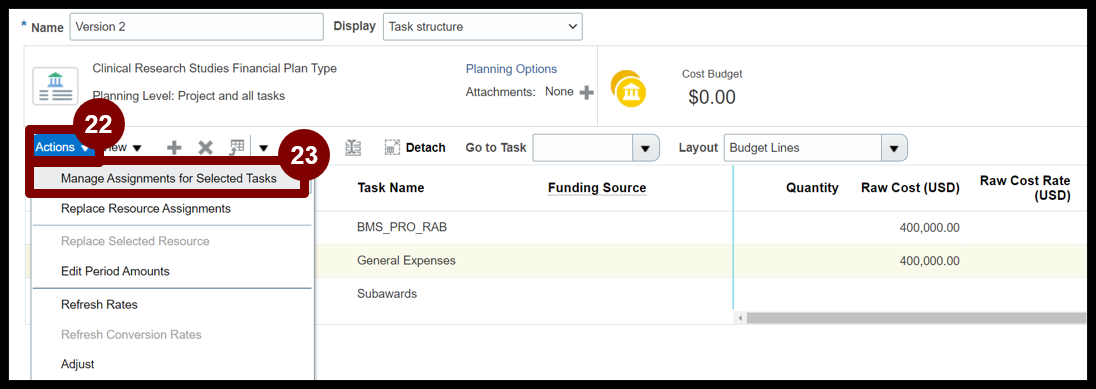Click the plus add icon in toolbar
Screen dimensions: 1096x389
174,147
